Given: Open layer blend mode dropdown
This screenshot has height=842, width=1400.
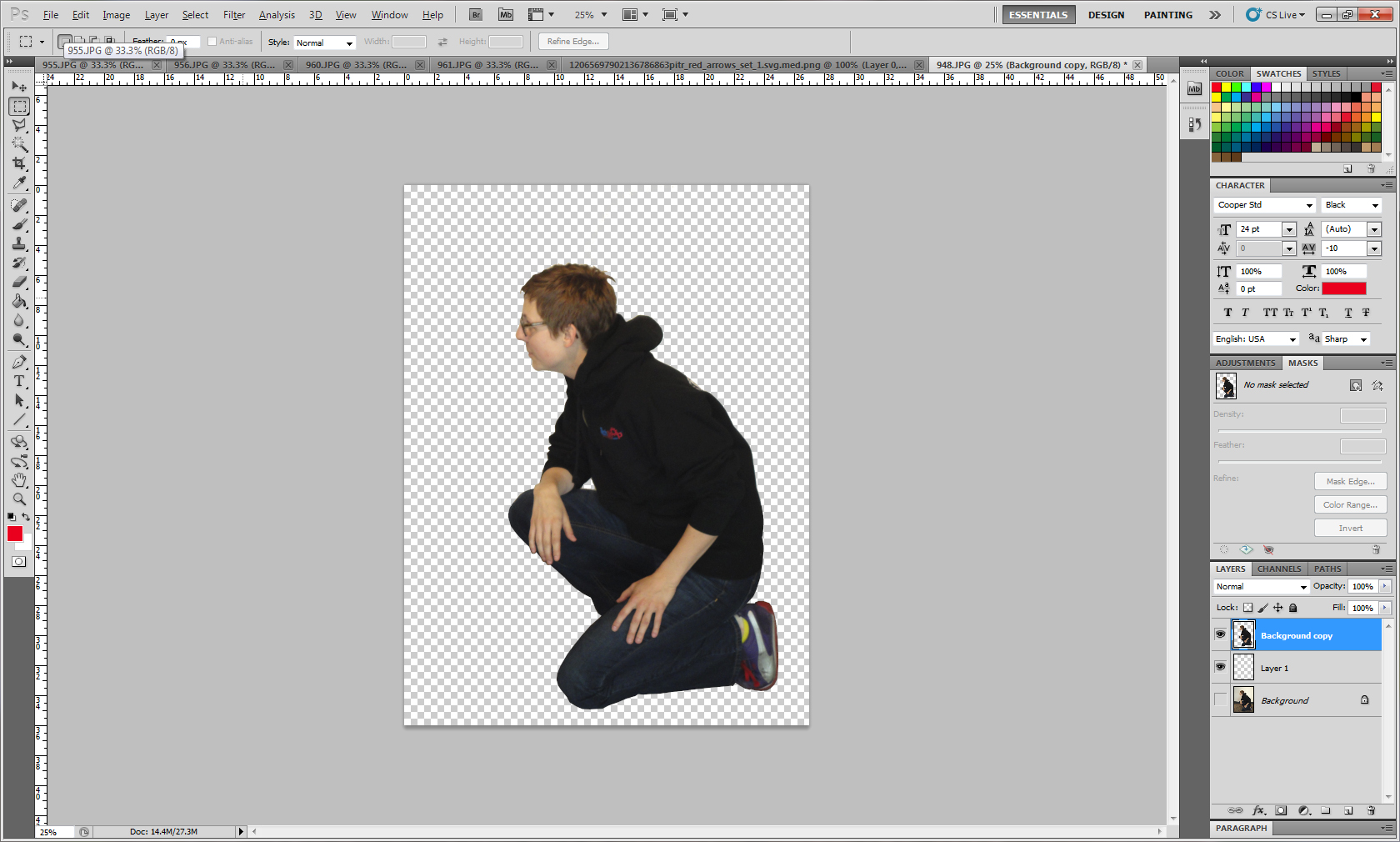Looking at the screenshot, I should click(1261, 587).
